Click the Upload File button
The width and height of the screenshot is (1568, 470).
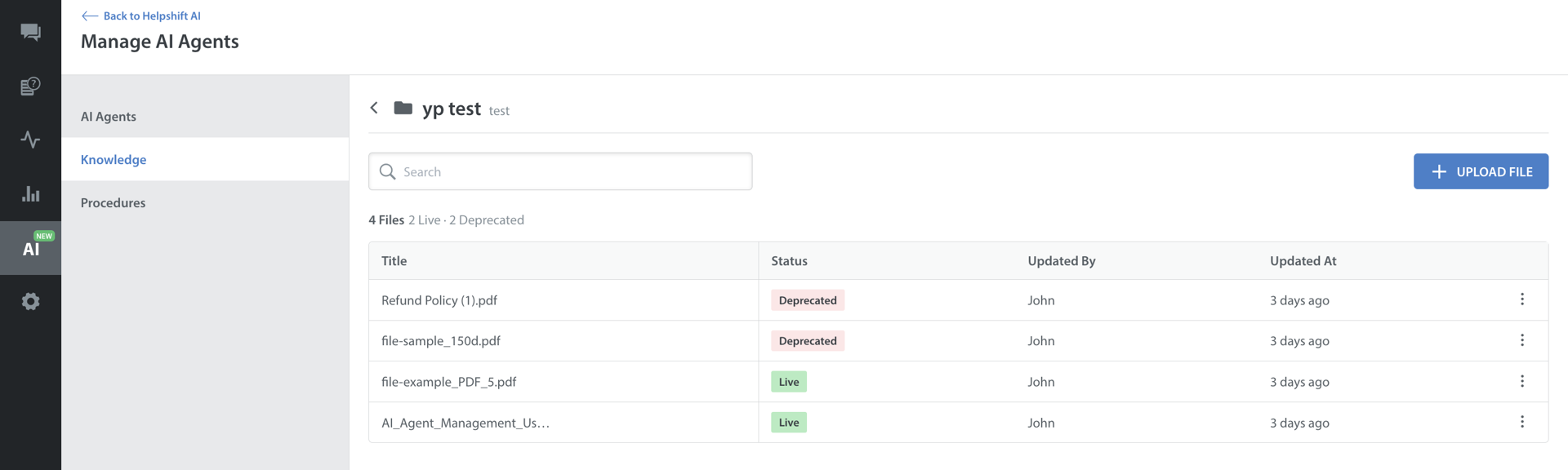click(x=1480, y=171)
